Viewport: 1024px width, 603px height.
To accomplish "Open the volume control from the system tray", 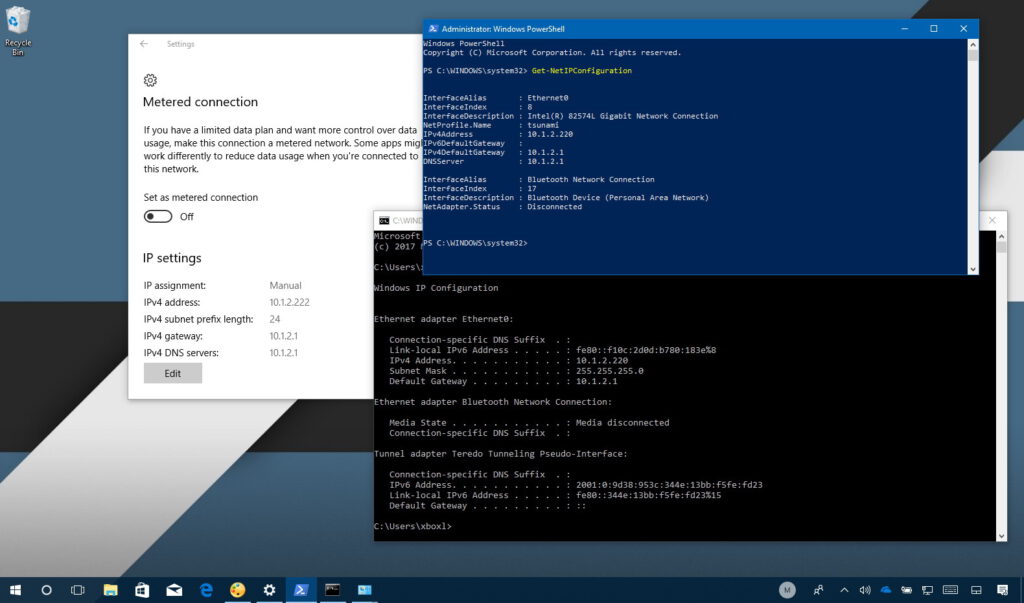I will pyautogui.click(x=866, y=590).
